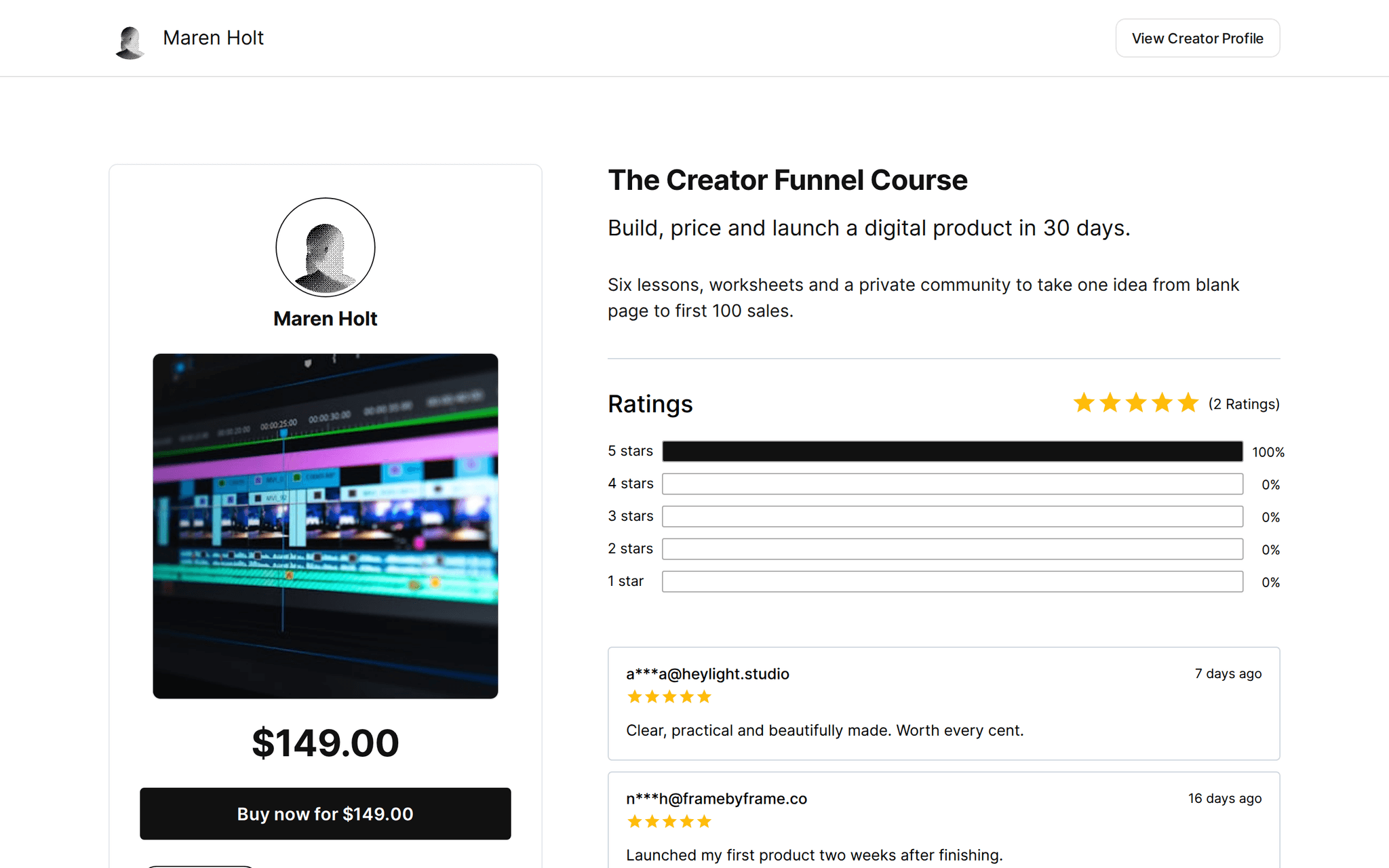The image size is (1389, 868).
Task: Click Buy now for $149.00
Action: 326,814
